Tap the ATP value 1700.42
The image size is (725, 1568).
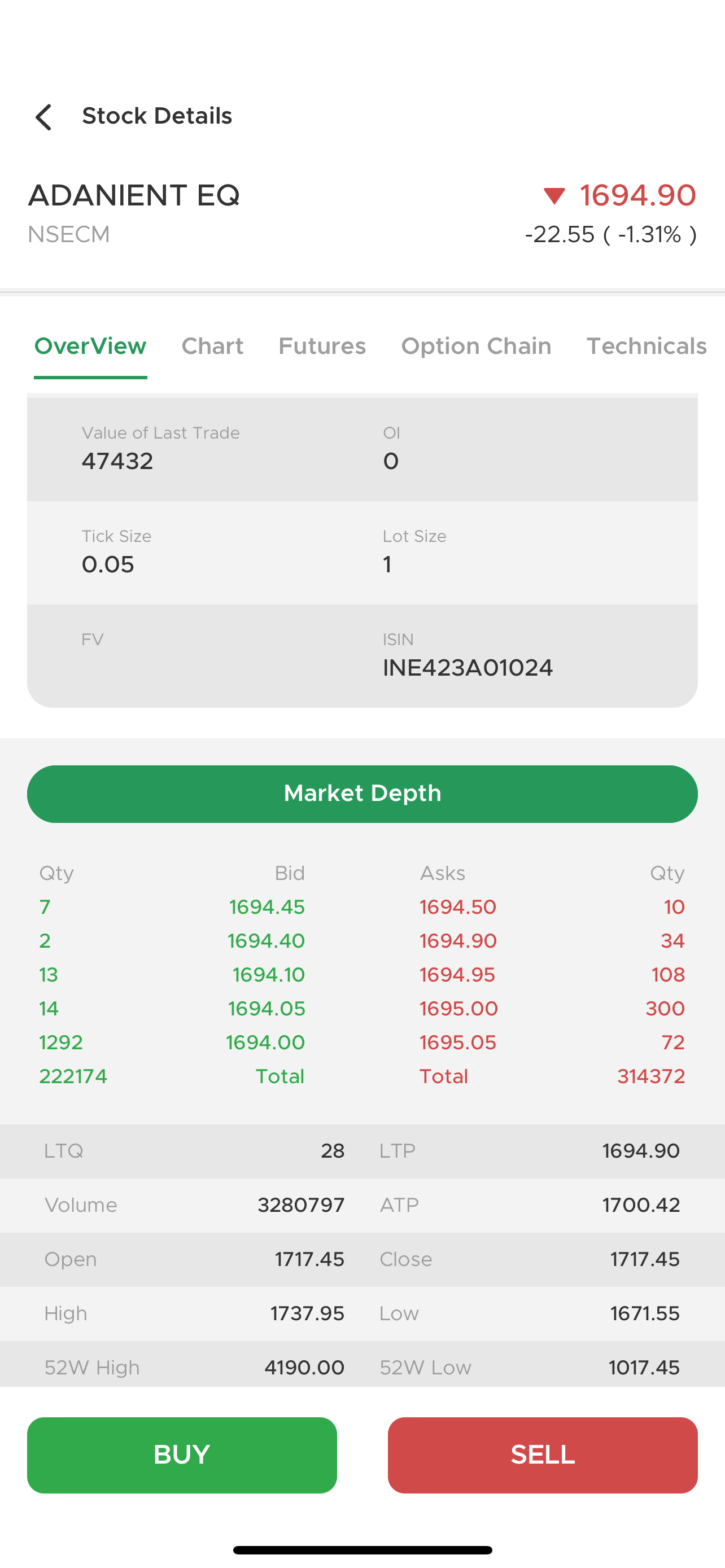(641, 1205)
